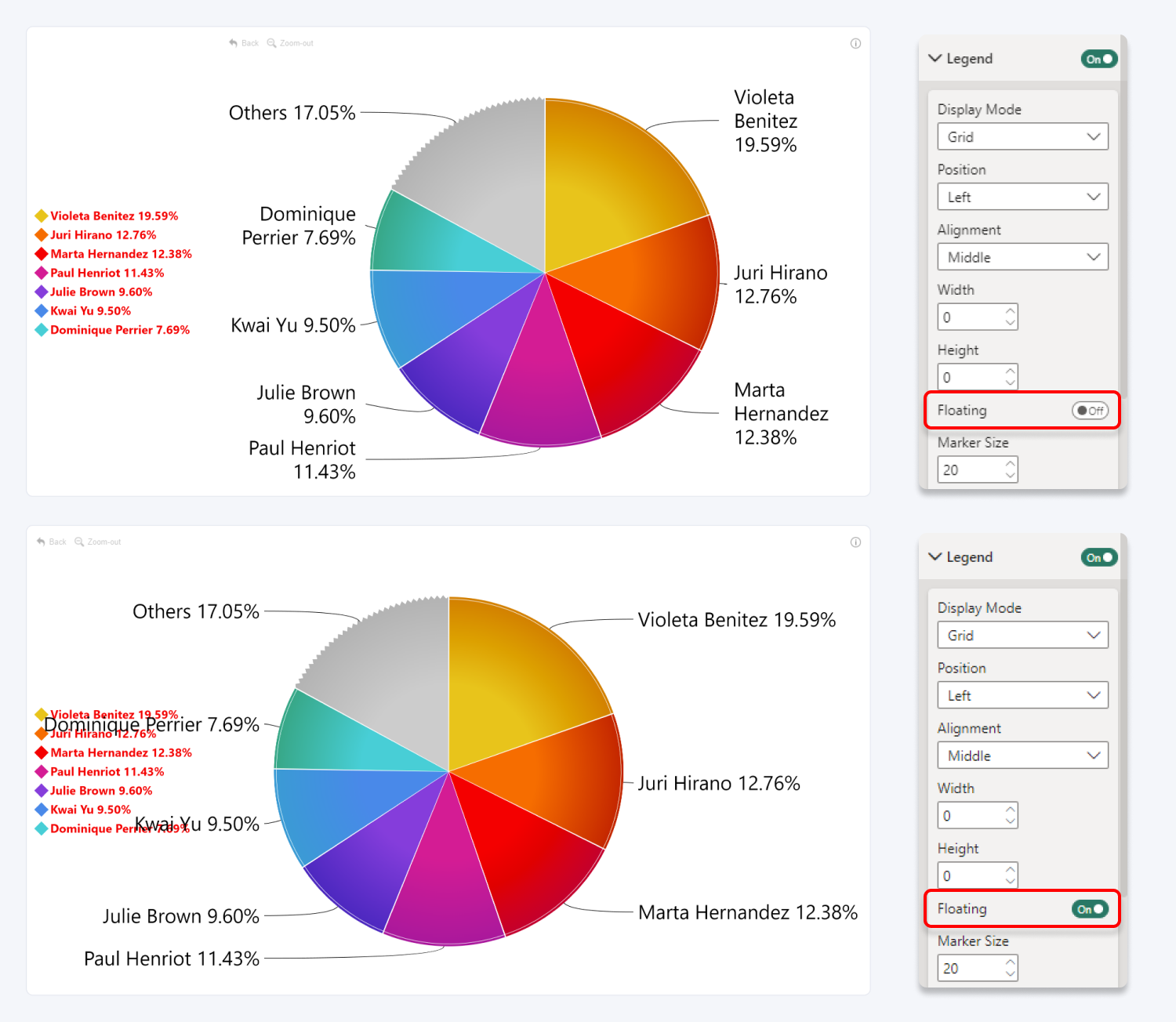Viewport: 1176px width, 1022px height.
Task: Click 'Kwai Yu 9.50%' data label in top chart
Action: click(293, 325)
